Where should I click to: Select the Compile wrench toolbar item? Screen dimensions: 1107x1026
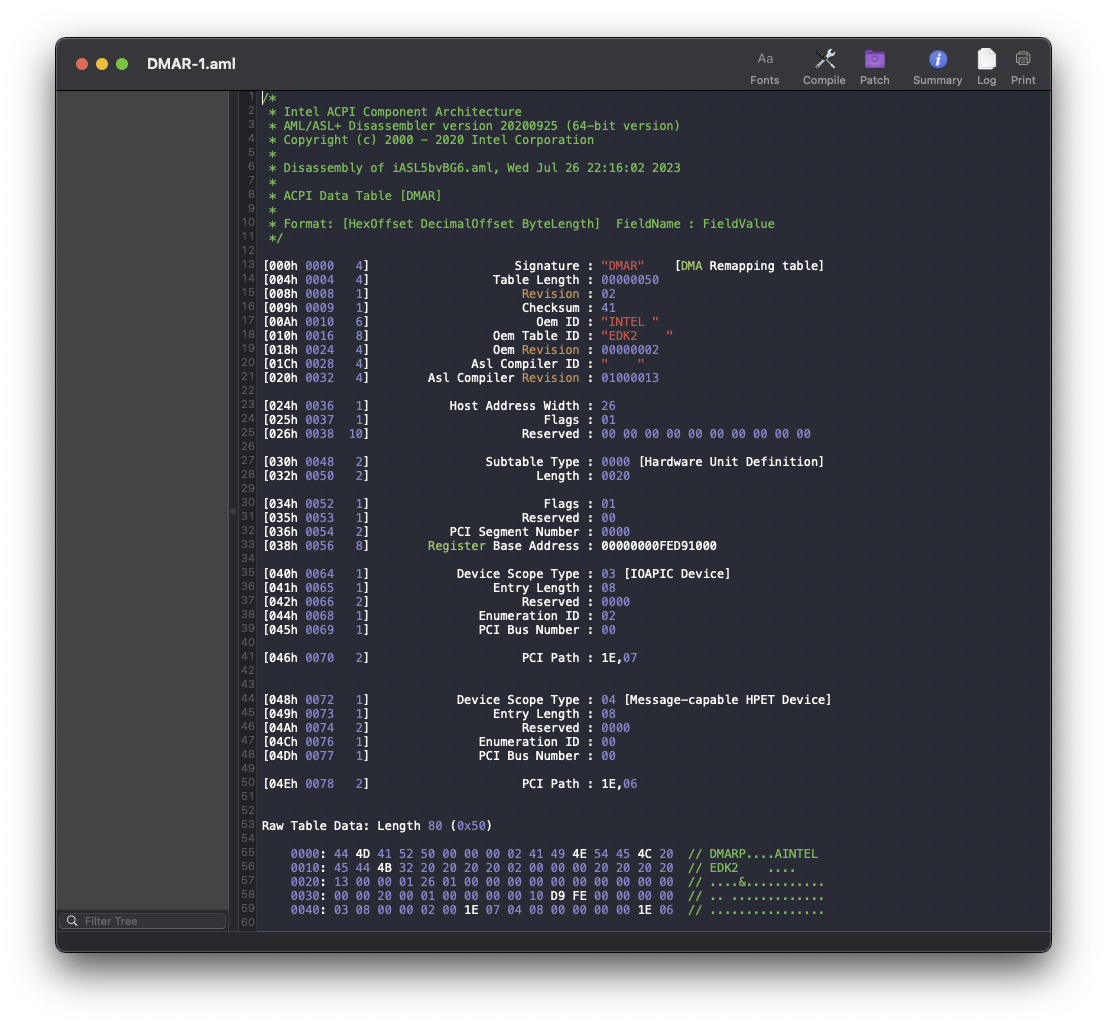coord(824,57)
